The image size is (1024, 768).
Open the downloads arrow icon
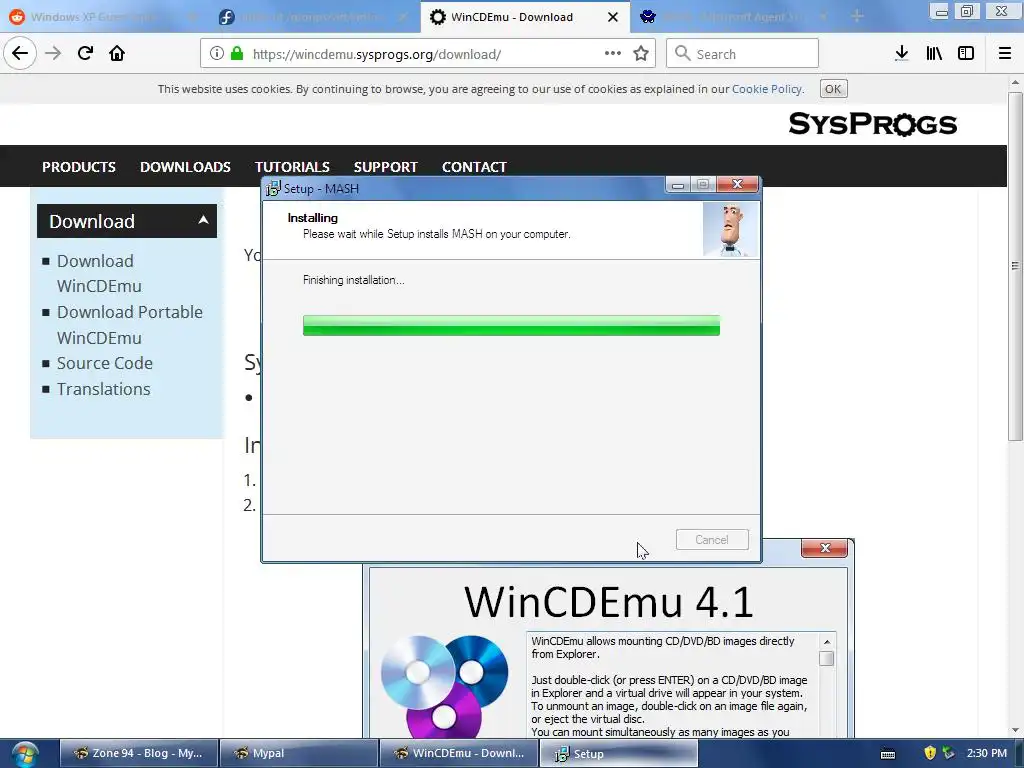(902, 54)
